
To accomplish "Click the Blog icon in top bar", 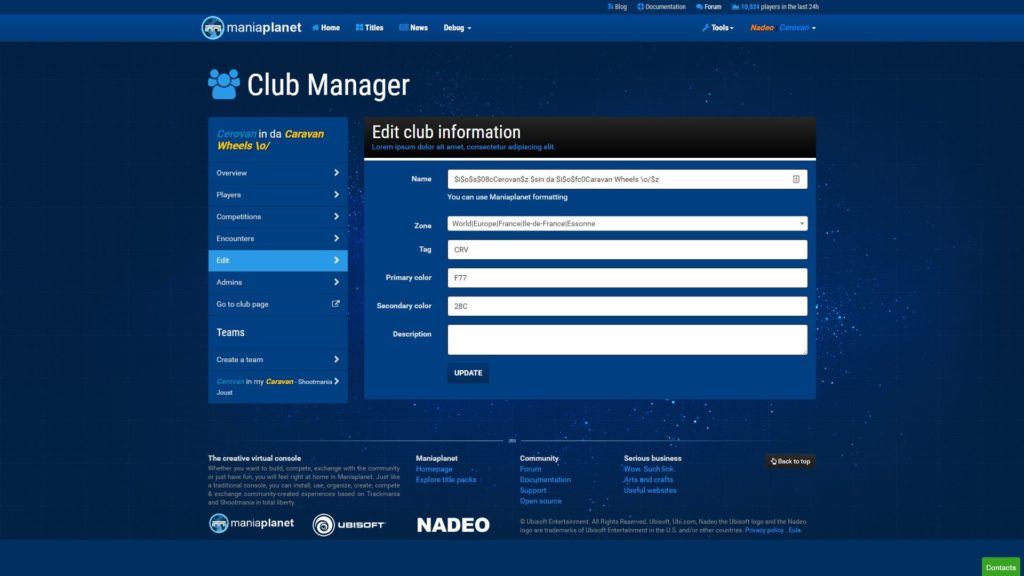I will click(611, 6).
